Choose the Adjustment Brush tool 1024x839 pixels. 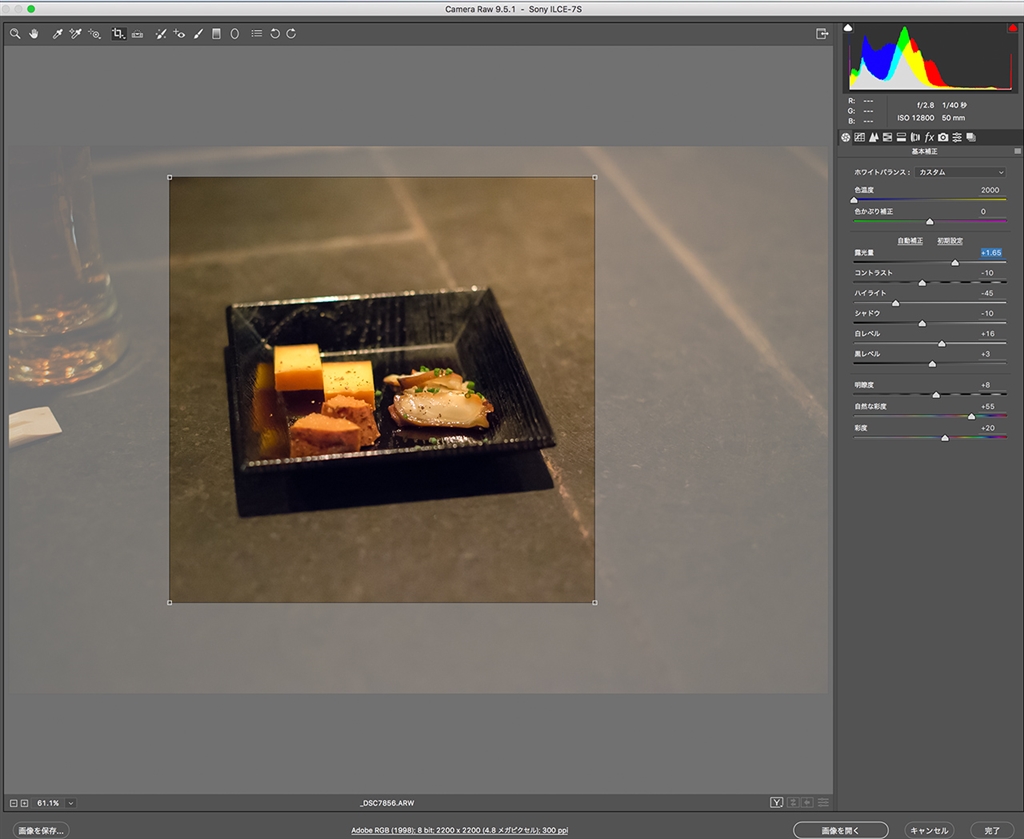coord(198,33)
